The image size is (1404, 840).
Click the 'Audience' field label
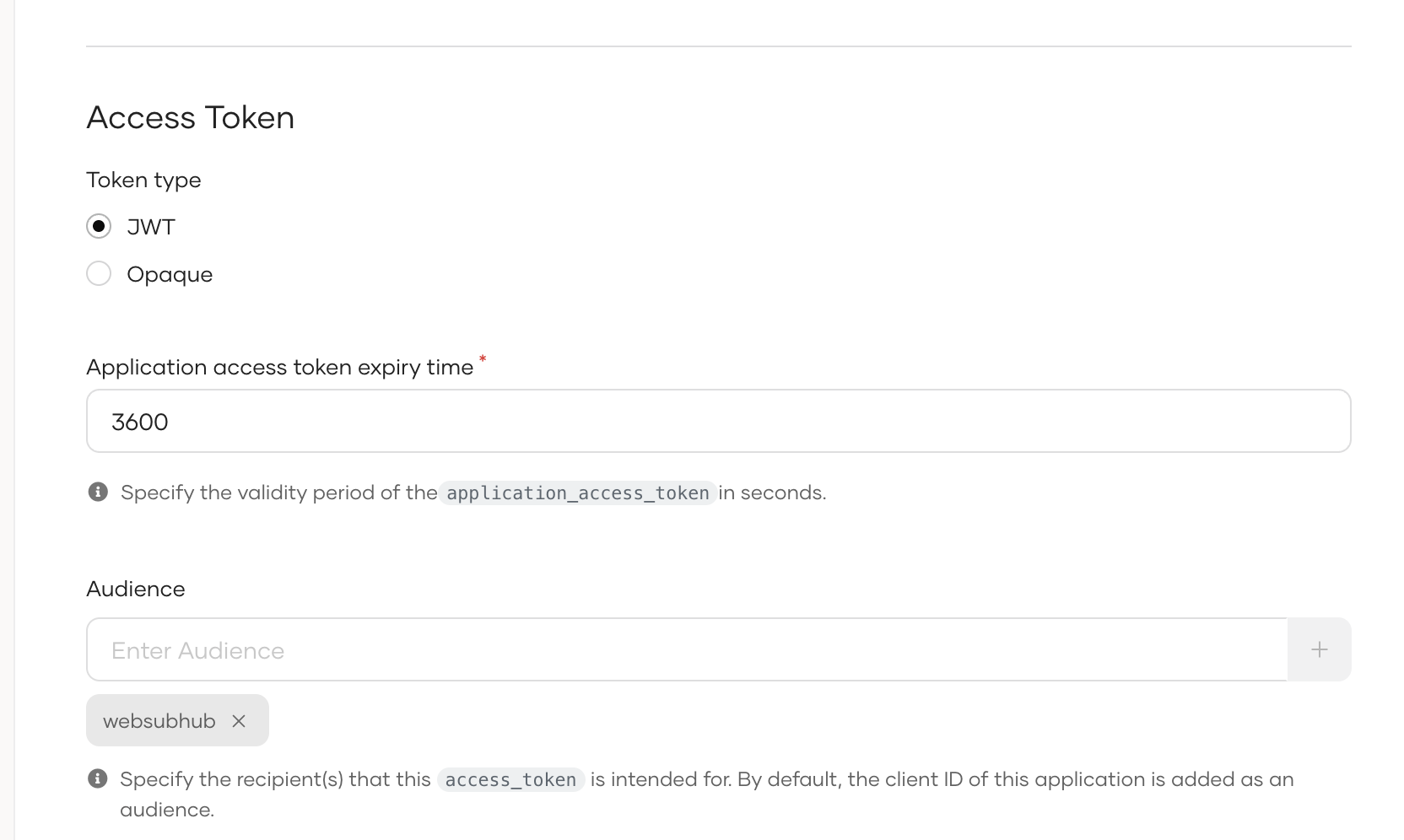tap(135, 589)
